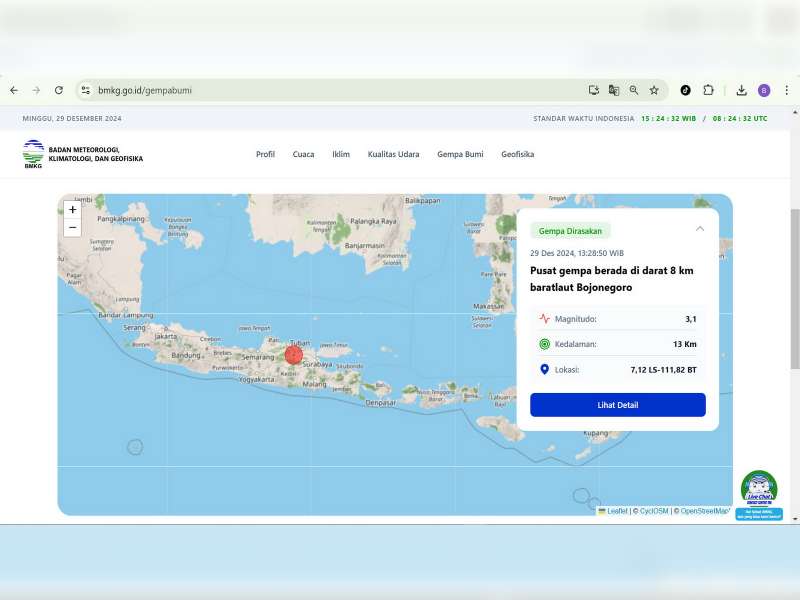Collapse the Gempa Dirasakan panel chevron
The image size is (800, 600).
tap(700, 229)
